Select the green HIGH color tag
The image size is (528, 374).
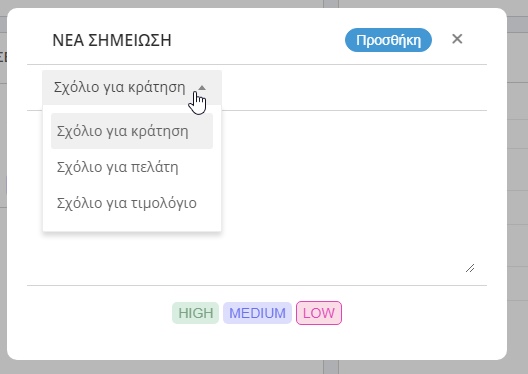(x=196, y=313)
